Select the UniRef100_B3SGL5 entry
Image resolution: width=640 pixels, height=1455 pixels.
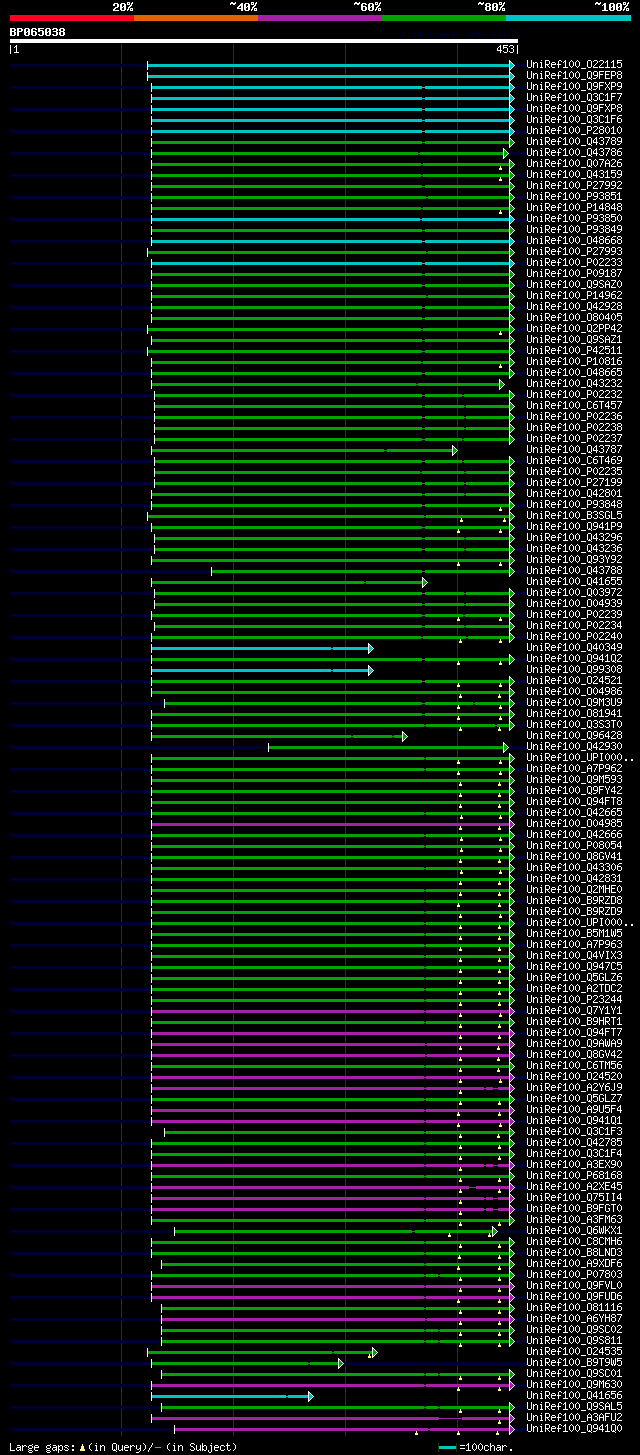click(574, 516)
